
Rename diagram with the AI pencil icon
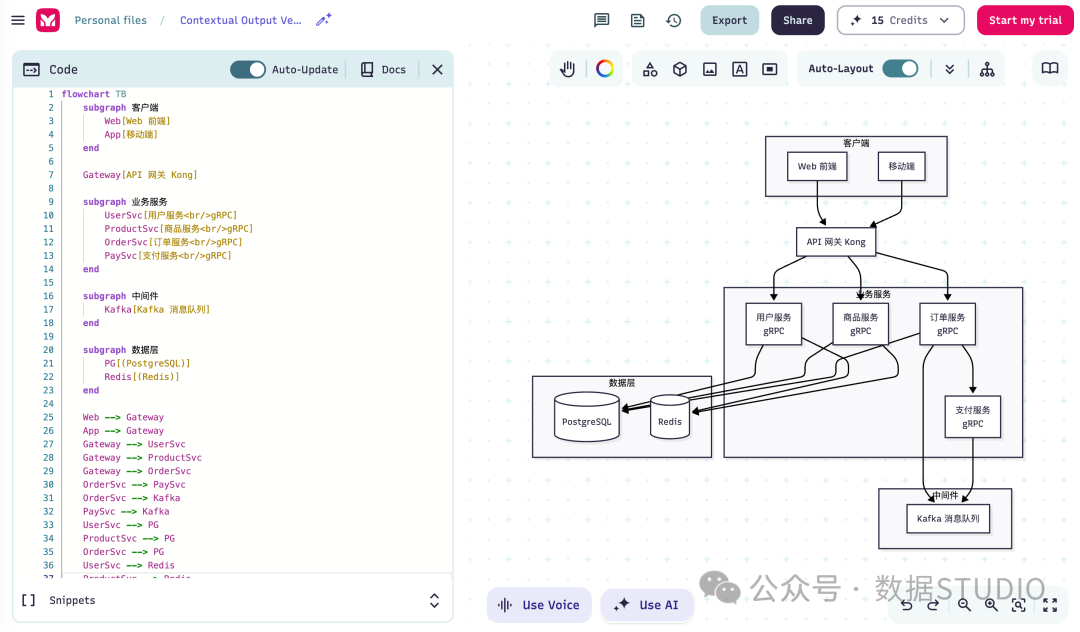pyautogui.click(x=324, y=20)
